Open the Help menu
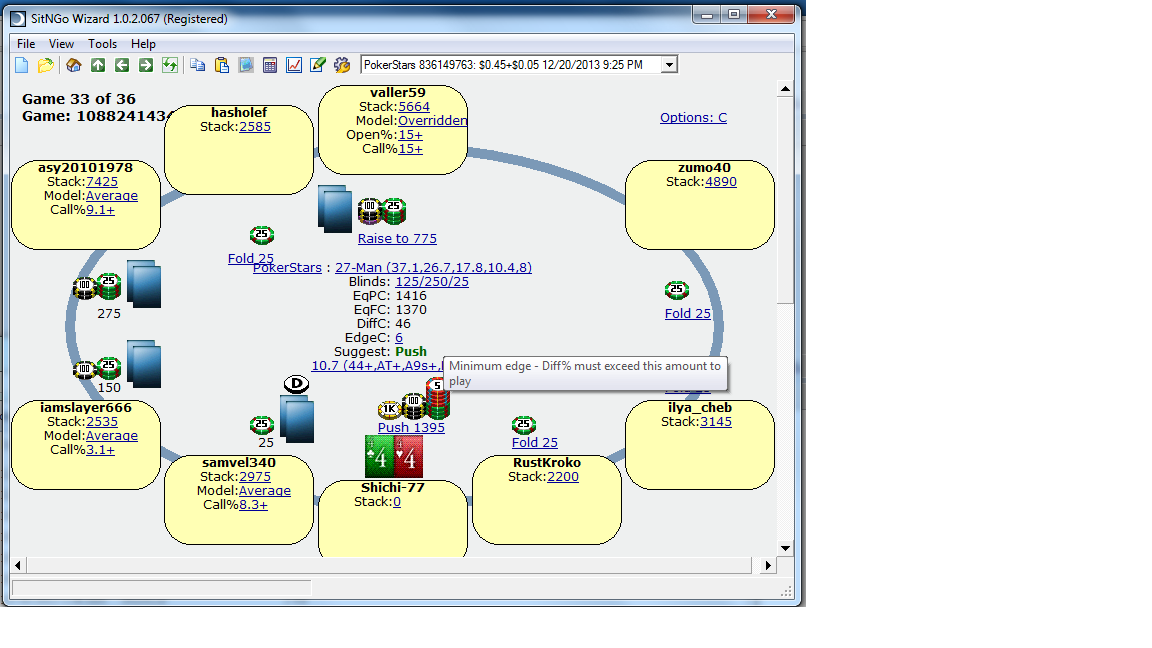The width and height of the screenshot is (1152, 648). click(x=143, y=44)
